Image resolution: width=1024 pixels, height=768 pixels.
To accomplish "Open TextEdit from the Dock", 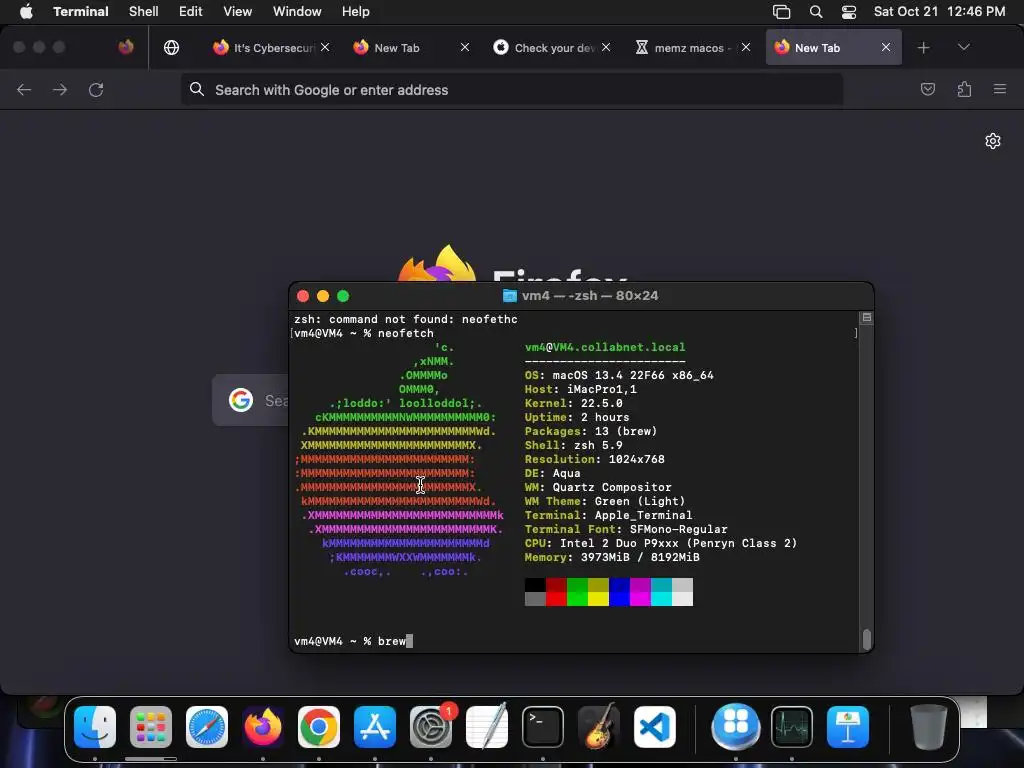I will (x=487, y=727).
